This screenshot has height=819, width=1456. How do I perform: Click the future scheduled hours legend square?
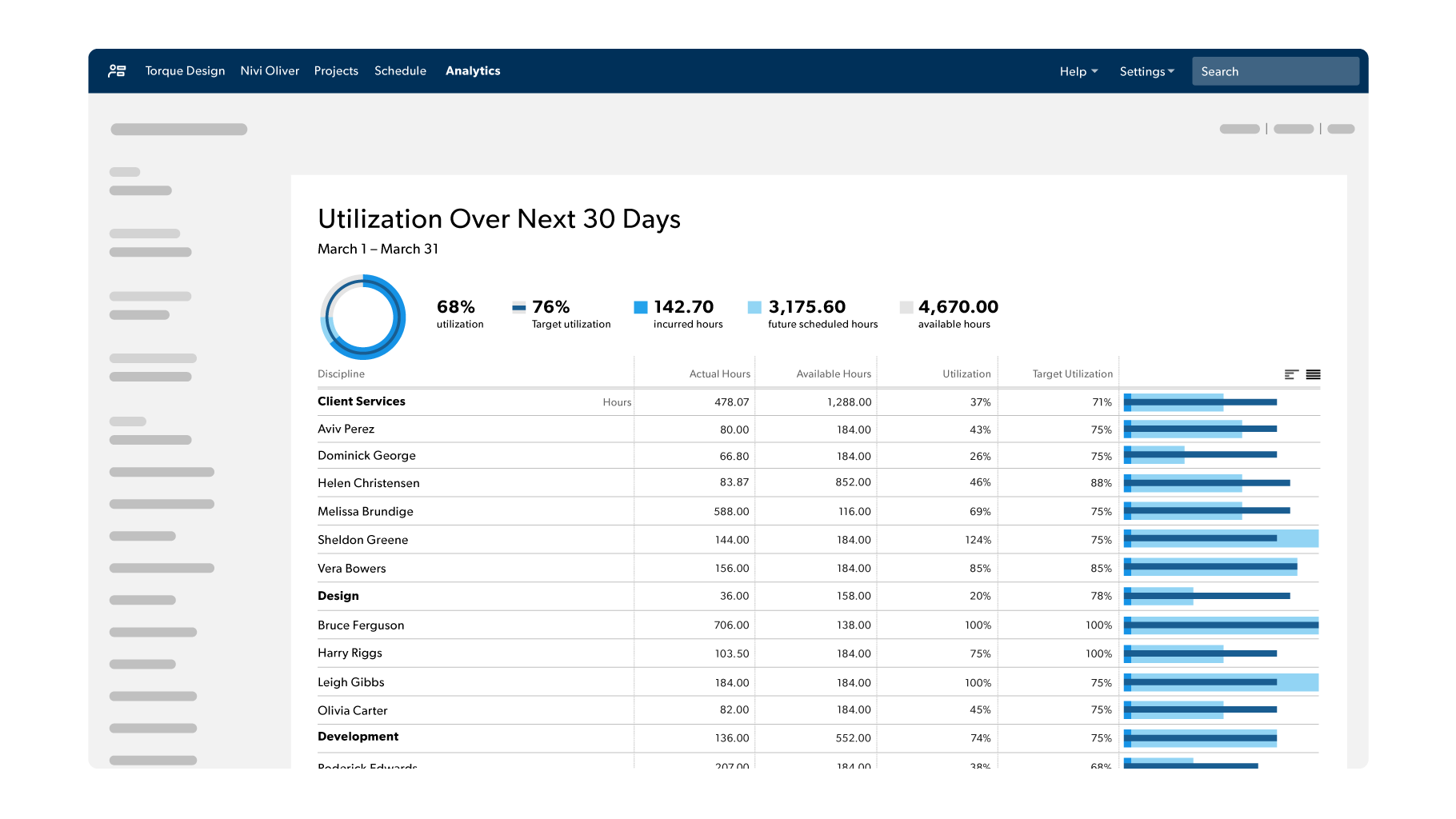pos(754,306)
